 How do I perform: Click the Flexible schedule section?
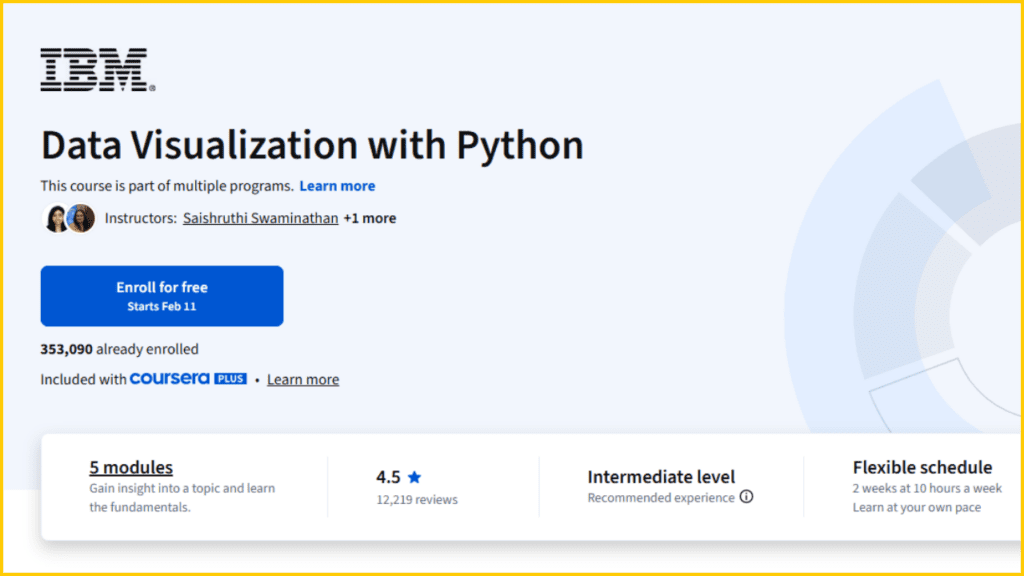[922, 467]
